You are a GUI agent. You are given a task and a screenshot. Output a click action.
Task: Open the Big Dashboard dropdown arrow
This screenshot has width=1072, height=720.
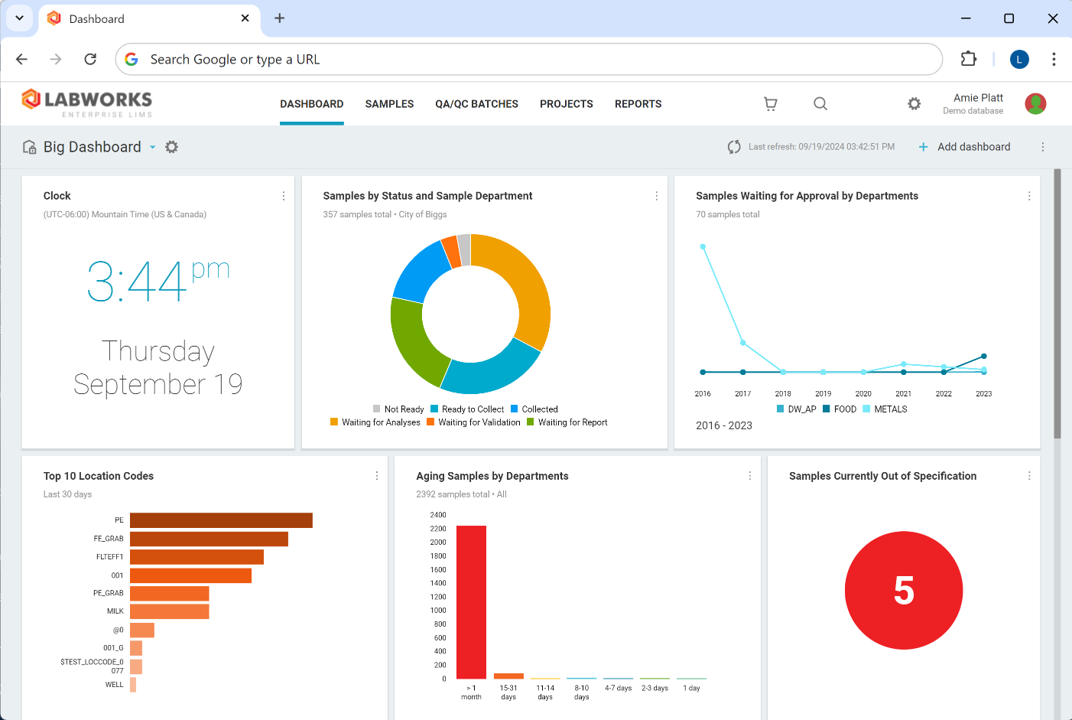[x=152, y=147]
